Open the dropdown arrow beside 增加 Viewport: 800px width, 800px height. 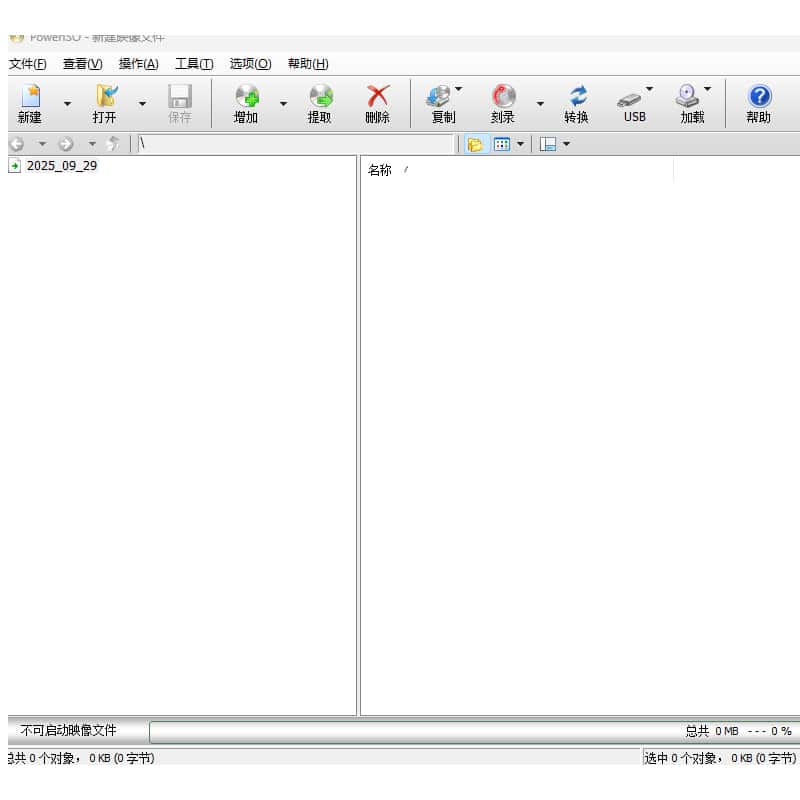click(x=283, y=104)
